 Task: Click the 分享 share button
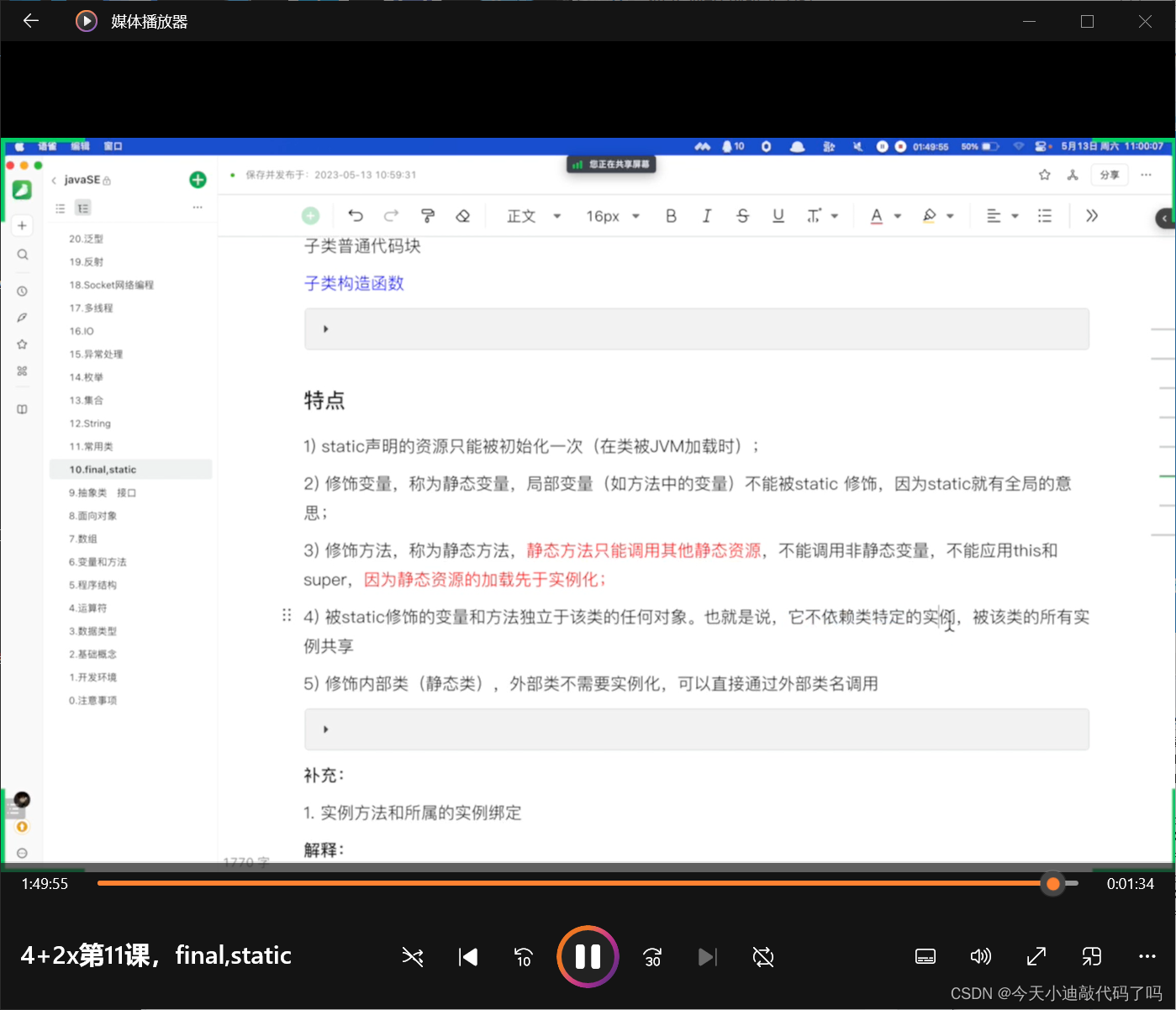pos(1110,175)
